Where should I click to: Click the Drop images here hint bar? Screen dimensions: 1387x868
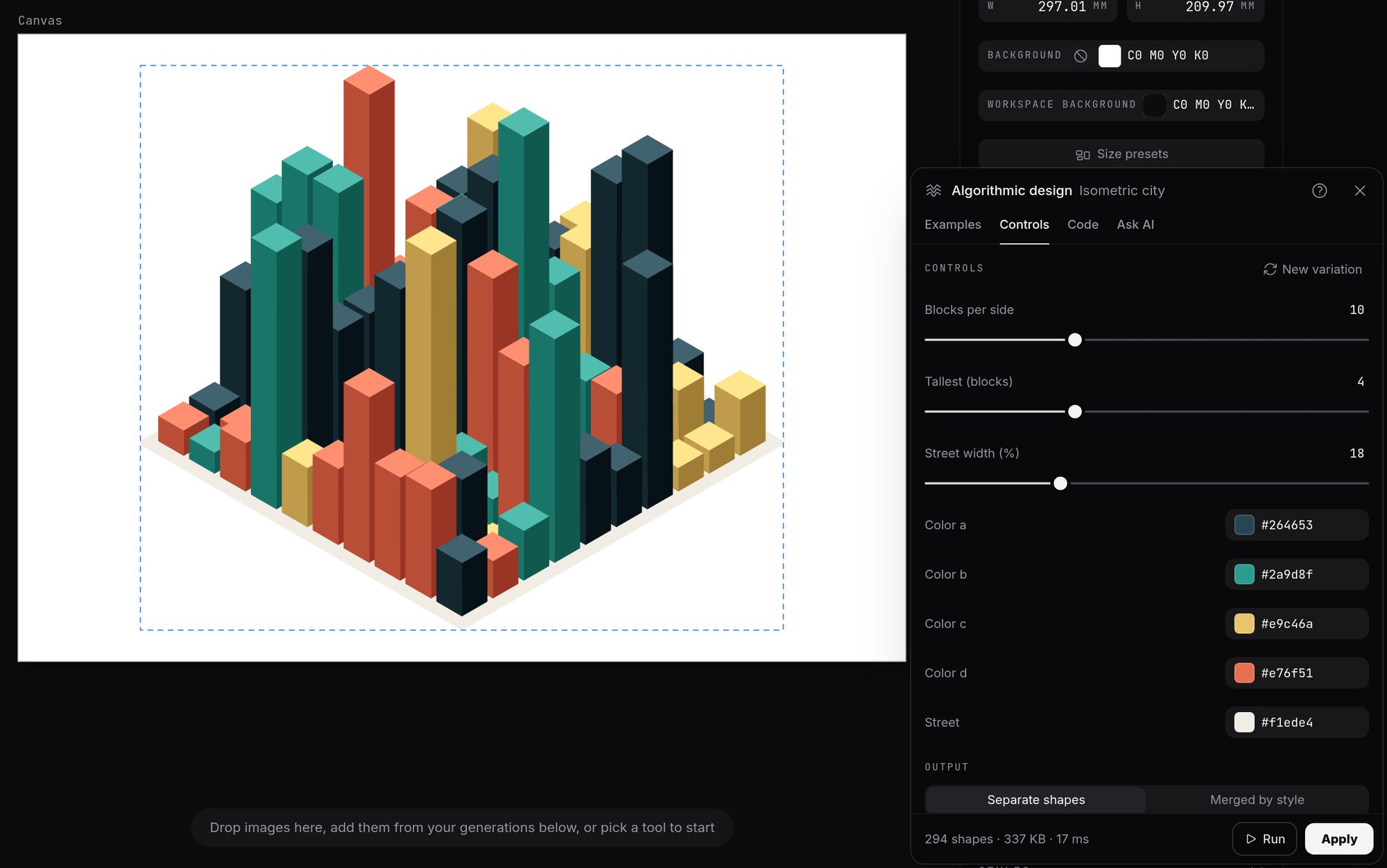click(x=462, y=828)
